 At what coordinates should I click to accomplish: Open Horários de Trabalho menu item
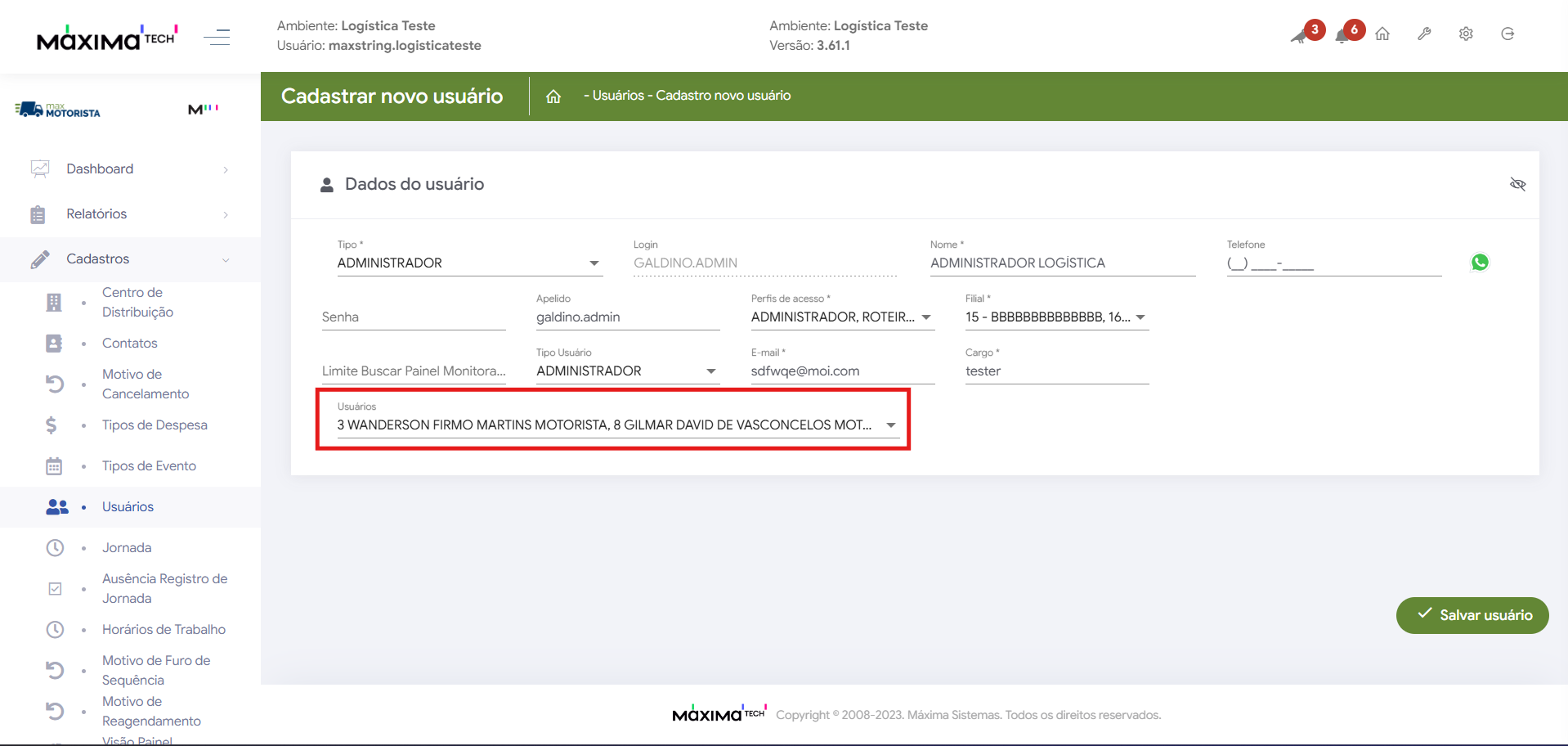pyautogui.click(x=164, y=630)
